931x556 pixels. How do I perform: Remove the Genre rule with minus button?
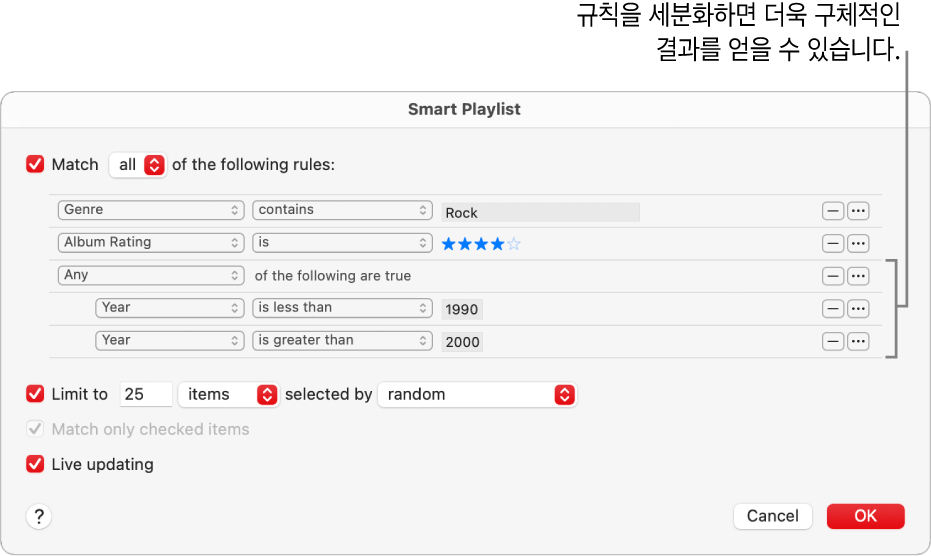[x=832, y=211]
